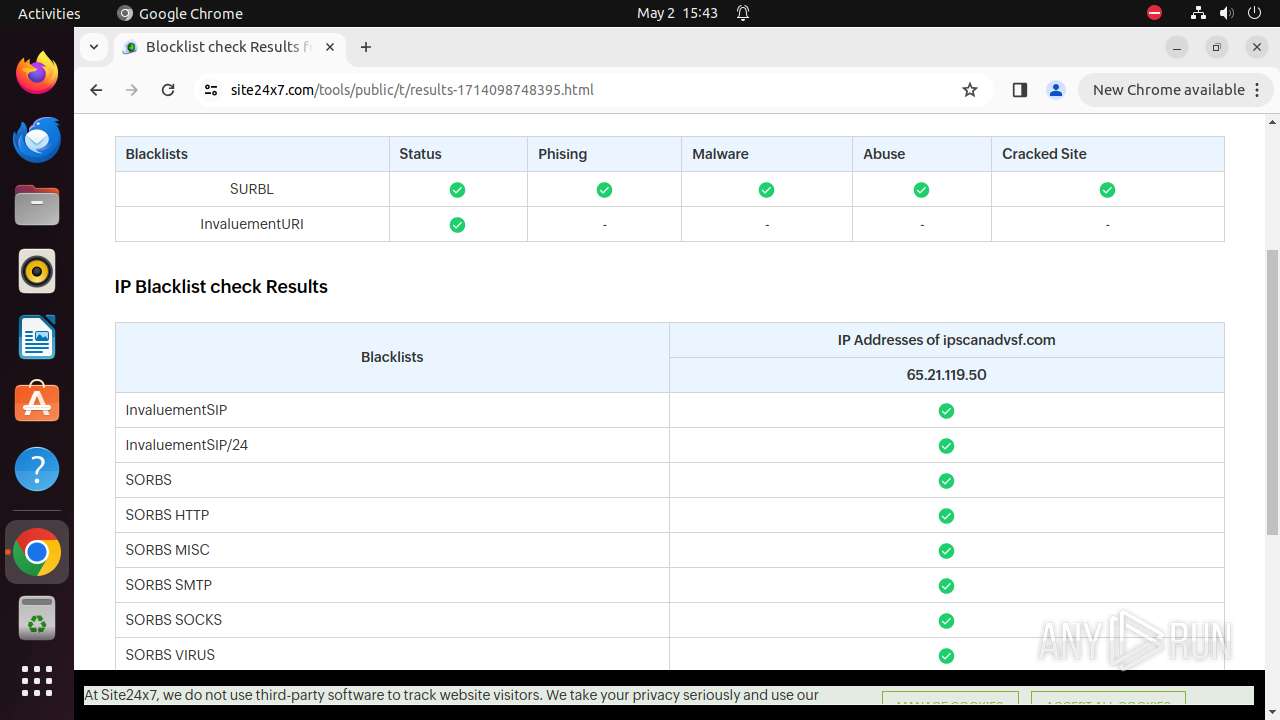The width and height of the screenshot is (1280, 720).
Task: Open the Trash in dock
Action: pos(37,618)
